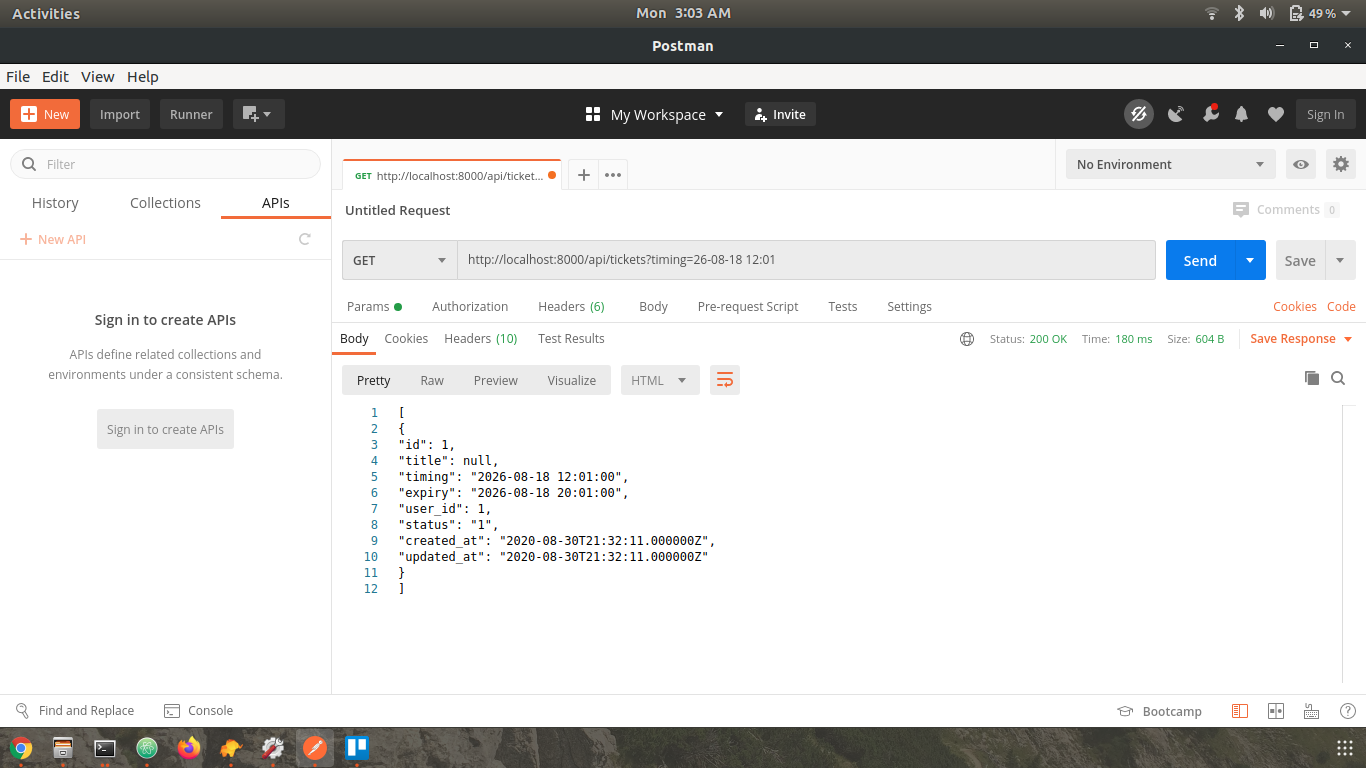The height and width of the screenshot is (768, 1366).
Task: Switch to the Collections tab
Action: [x=165, y=202]
